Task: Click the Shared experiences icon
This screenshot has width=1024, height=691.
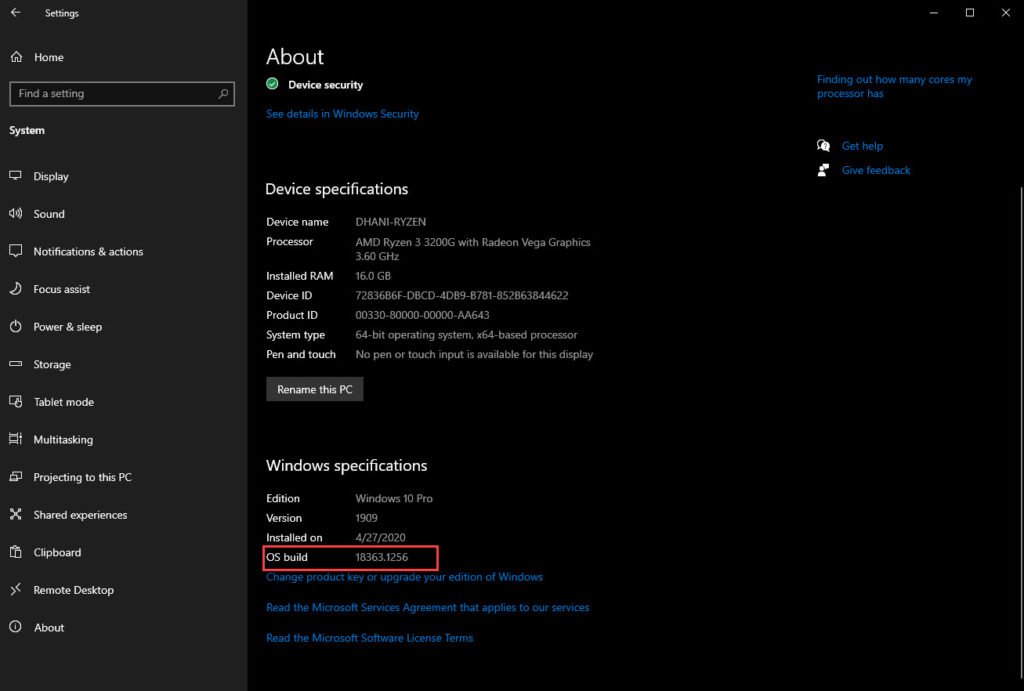Action: click(x=16, y=514)
